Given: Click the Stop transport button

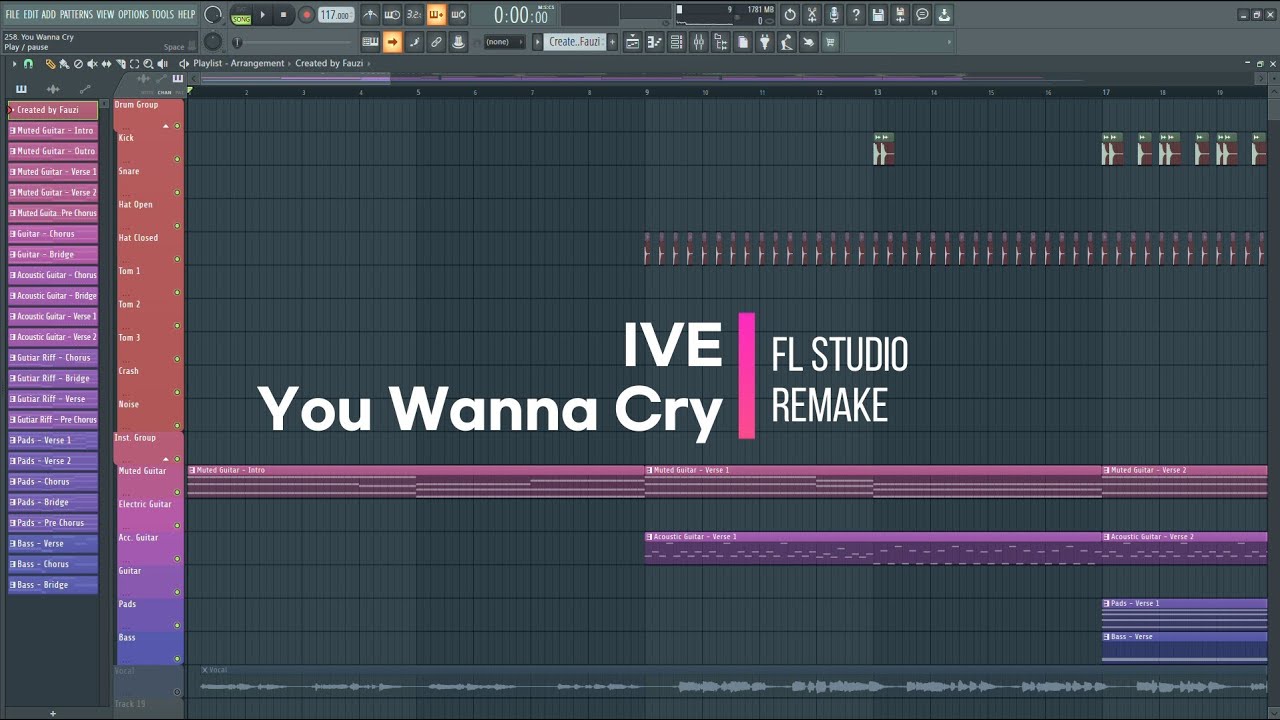Looking at the screenshot, I should tap(284, 15).
